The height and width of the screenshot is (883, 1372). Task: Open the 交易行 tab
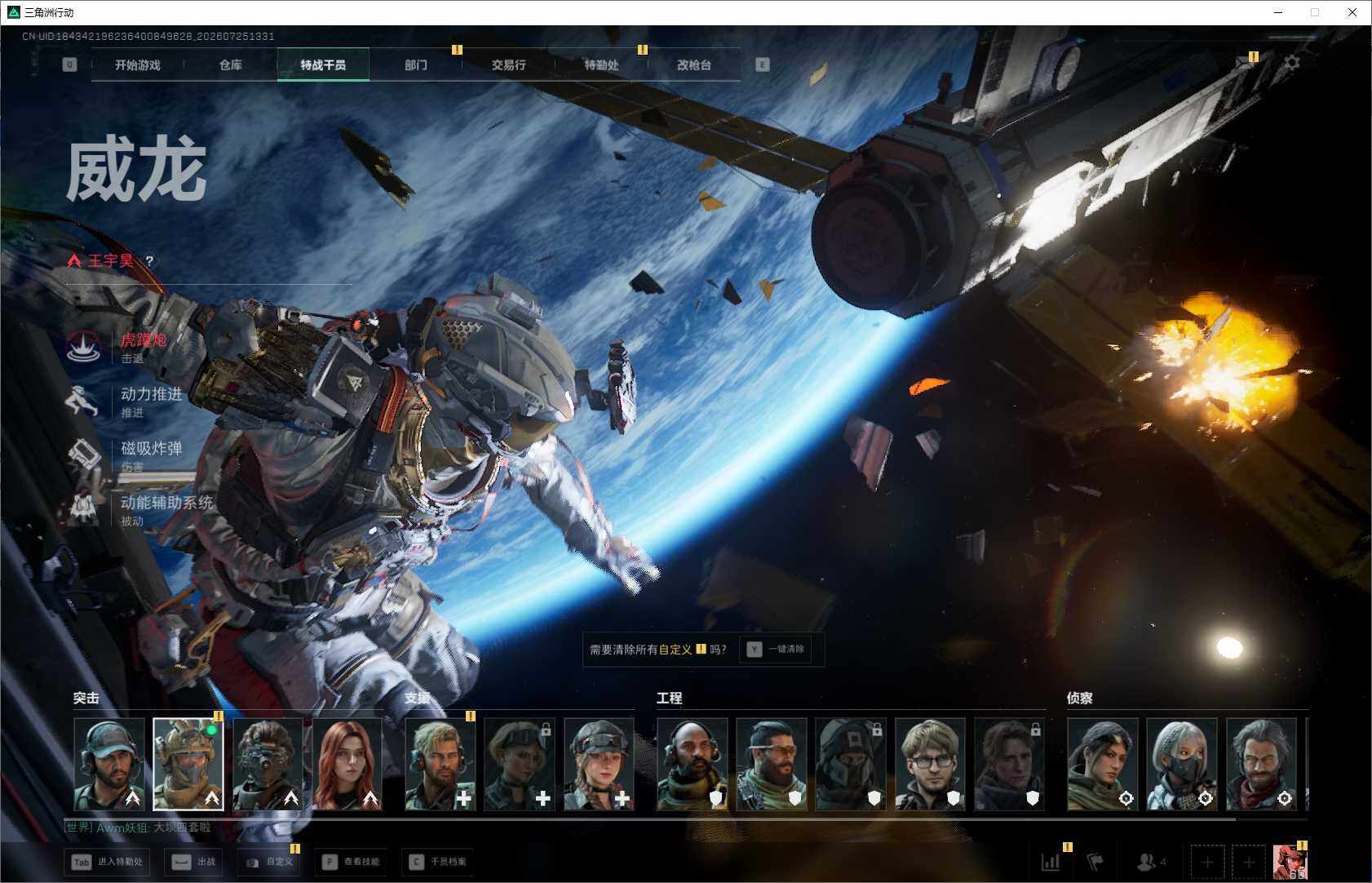(508, 64)
